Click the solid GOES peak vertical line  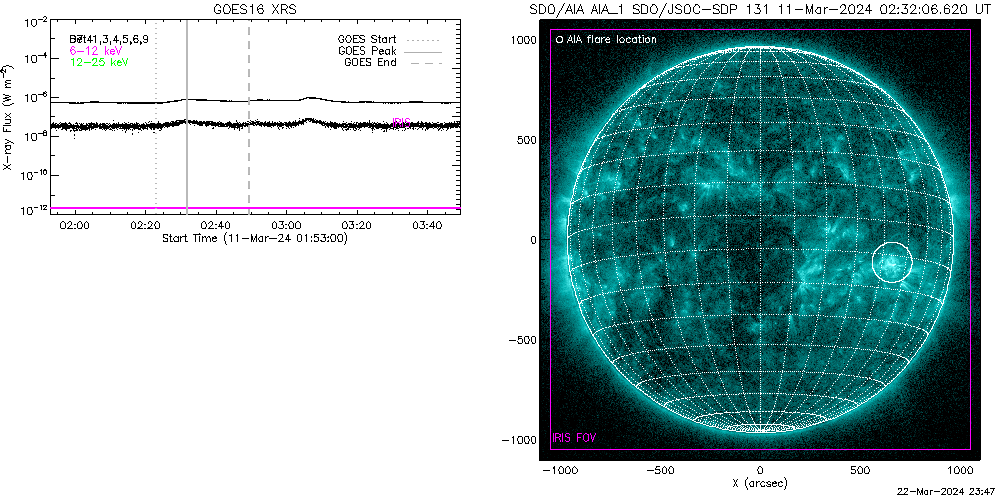pyautogui.click(x=186, y=118)
